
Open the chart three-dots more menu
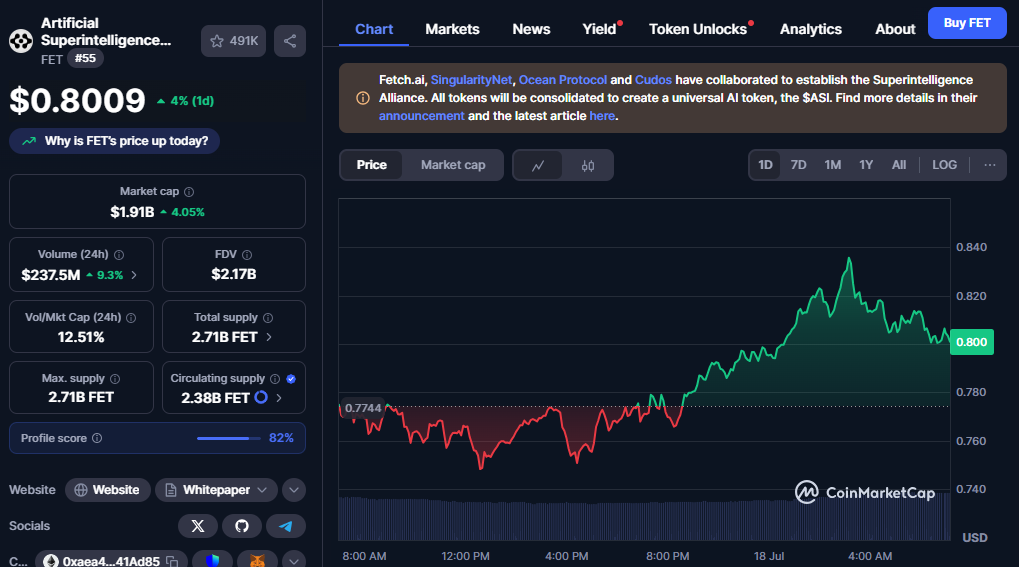click(x=990, y=165)
